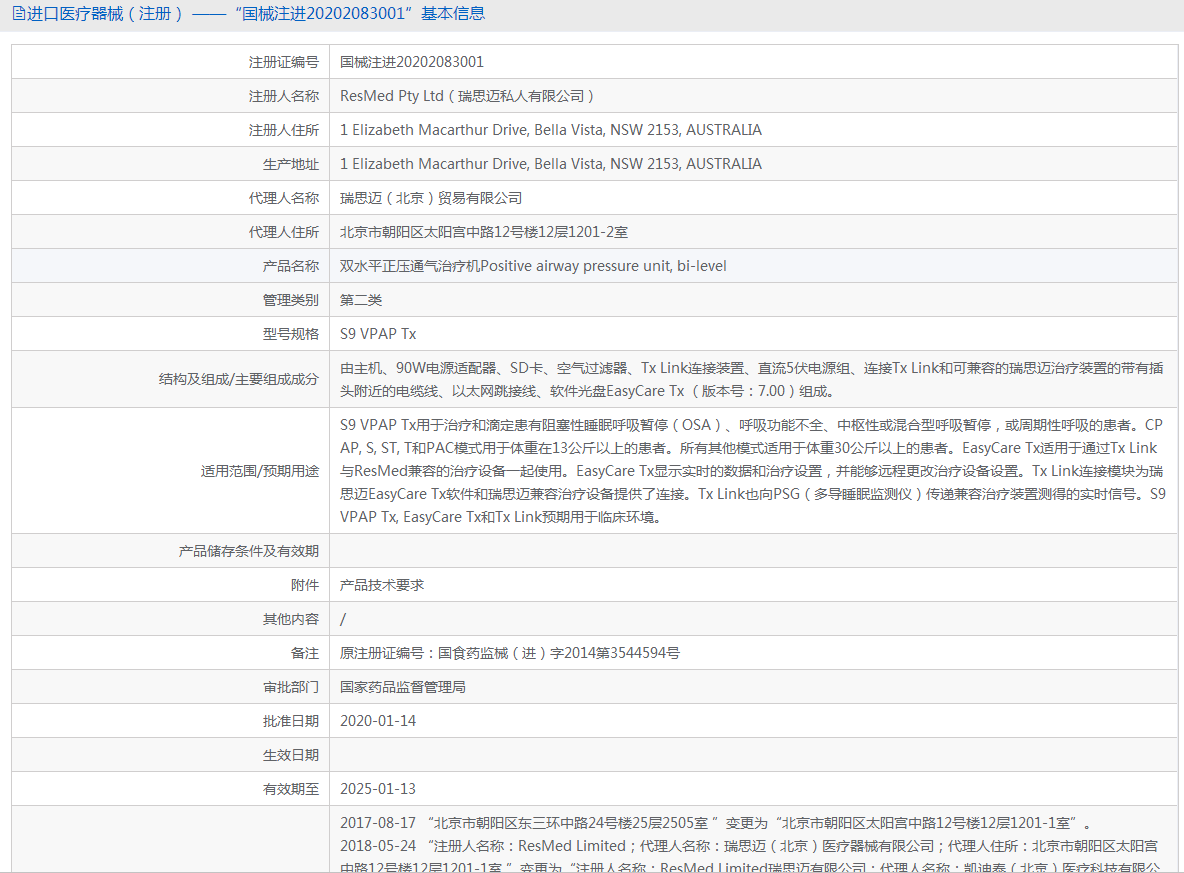Select the agent name 瑞思迈（北京）贸易有限公司
This screenshot has height=873, width=1184.
pyautogui.click(x=431, y=198)
